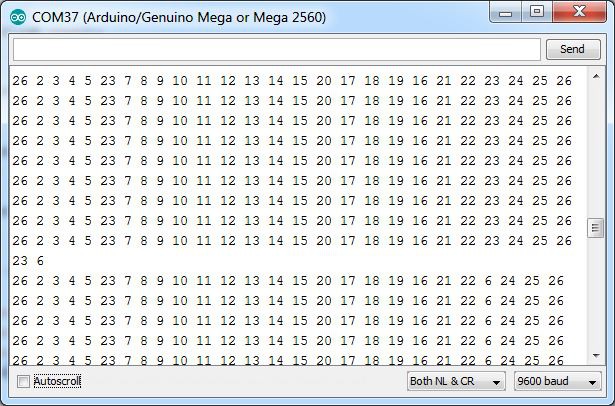Open the 9600 baud rate dropdown
615x406 pixels.
point(557,381)
